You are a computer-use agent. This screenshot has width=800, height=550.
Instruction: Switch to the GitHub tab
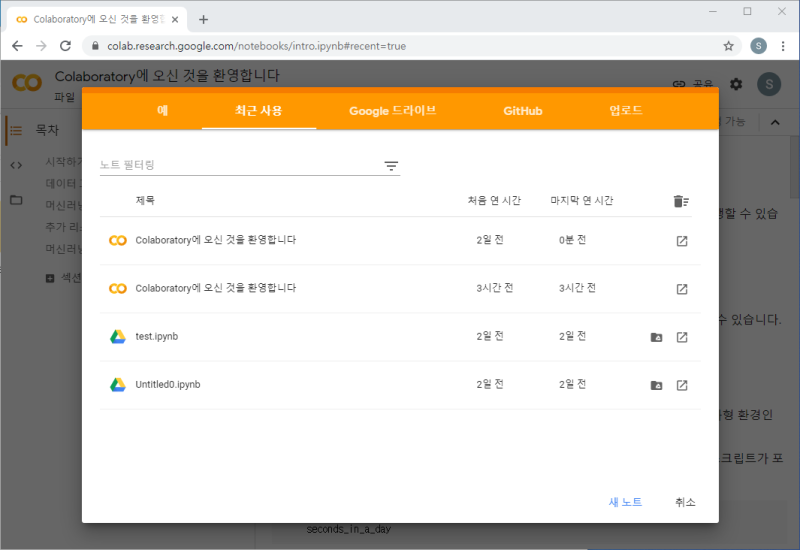[522, 111]
